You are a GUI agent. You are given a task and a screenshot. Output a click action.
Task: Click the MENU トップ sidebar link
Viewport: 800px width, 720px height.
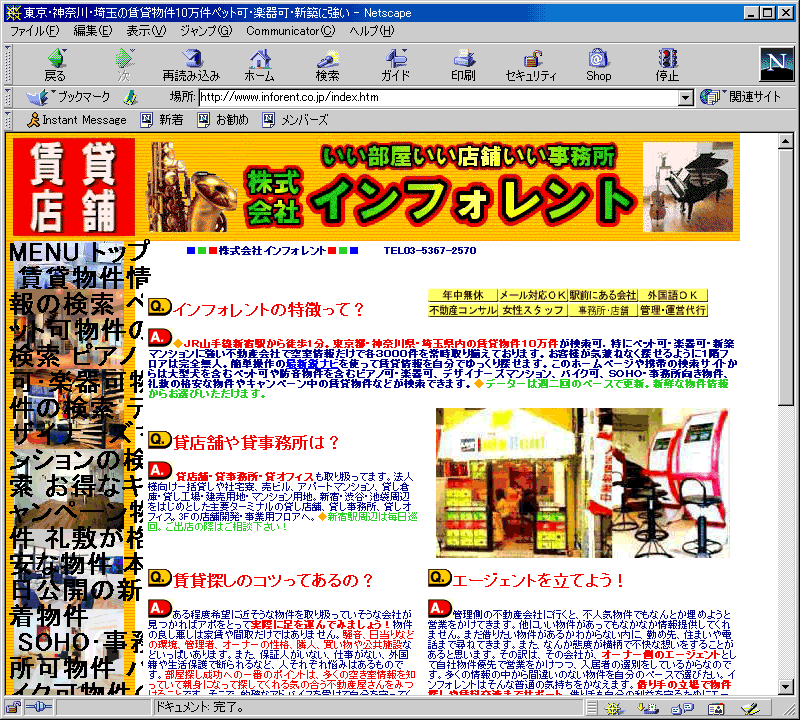pos(79,253)
